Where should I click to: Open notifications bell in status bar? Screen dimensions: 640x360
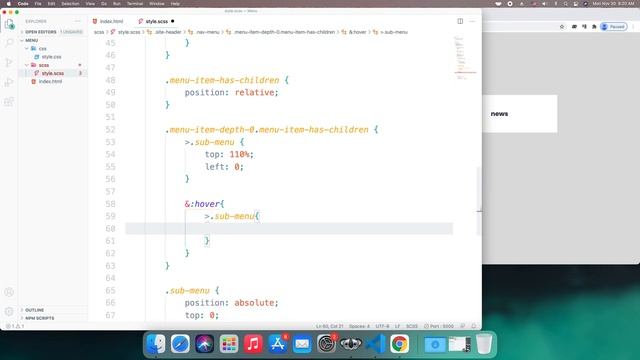point(473,326)
